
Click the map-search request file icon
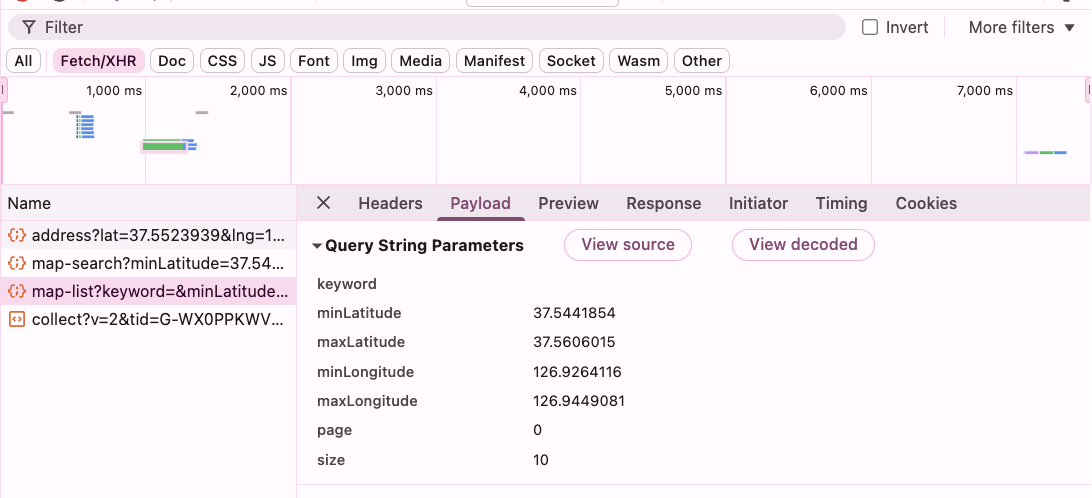[16, 264]
